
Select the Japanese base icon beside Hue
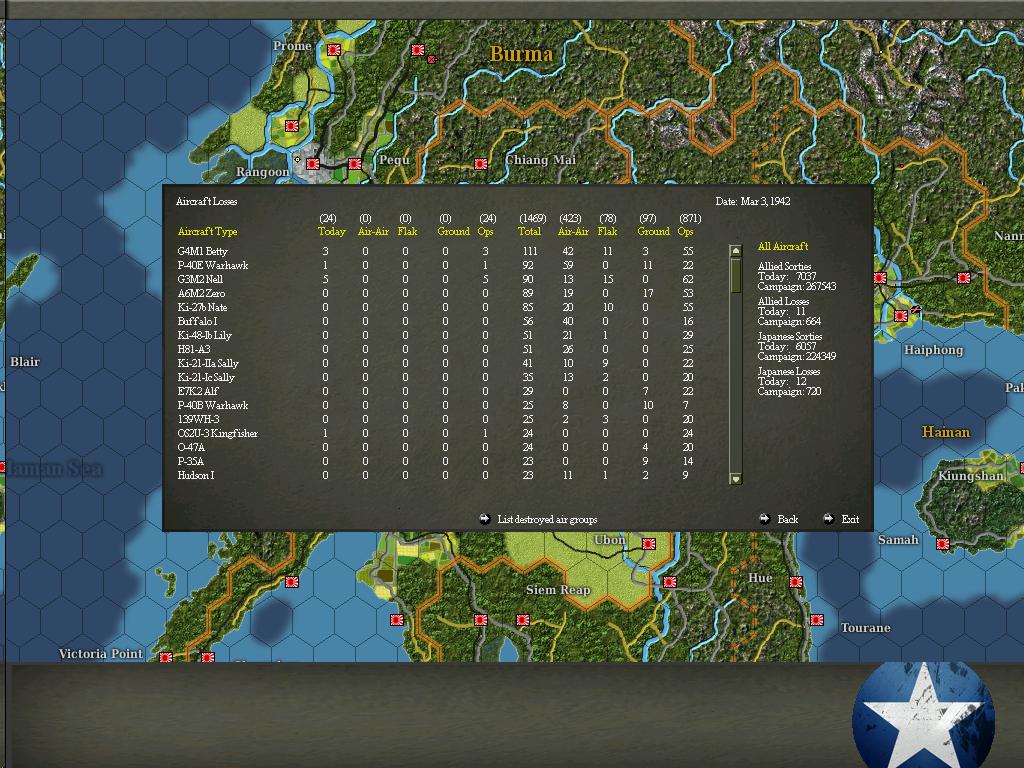coord(795,582)
